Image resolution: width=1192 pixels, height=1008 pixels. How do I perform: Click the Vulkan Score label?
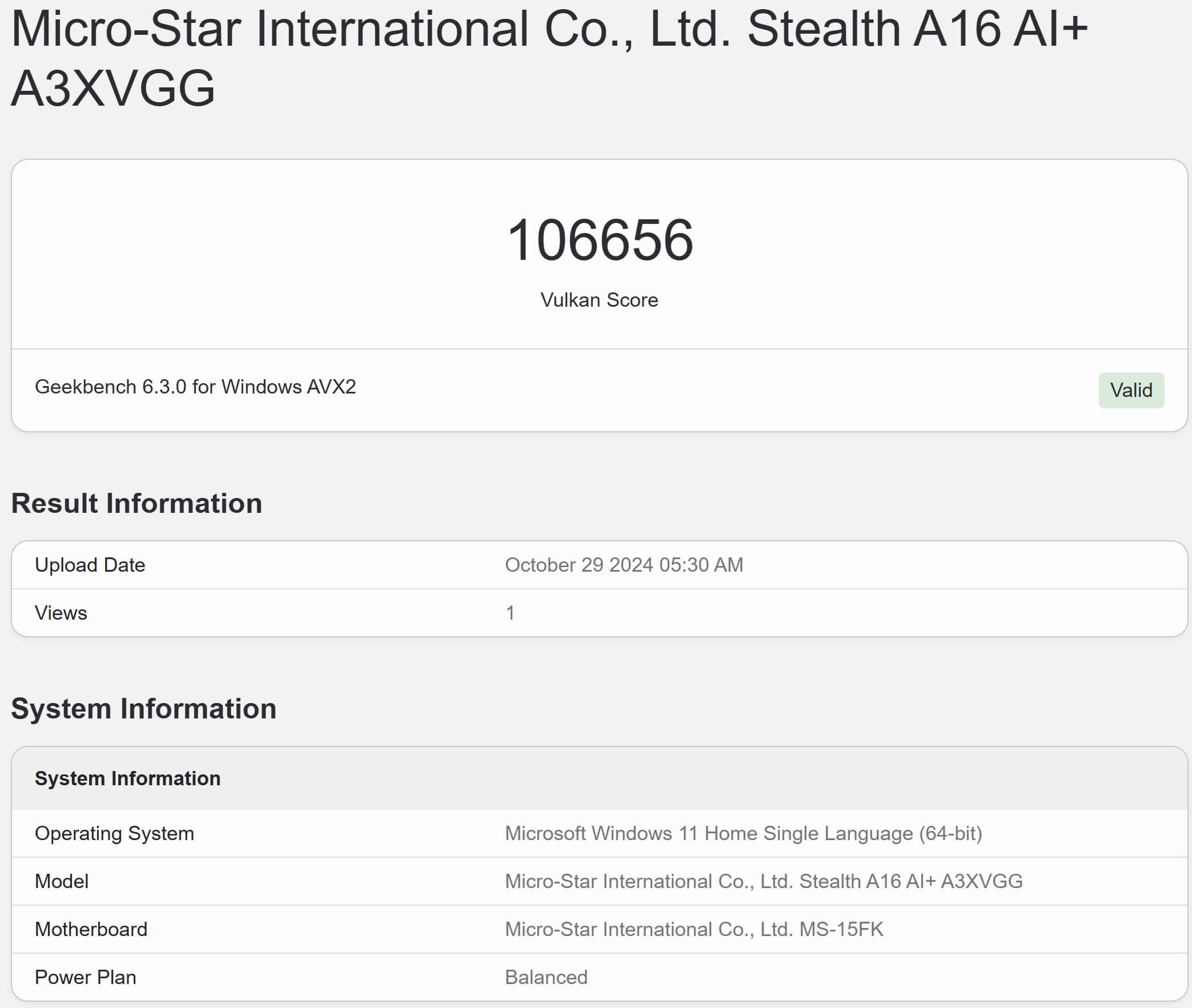pyautogui.click(x=600, y=300)
